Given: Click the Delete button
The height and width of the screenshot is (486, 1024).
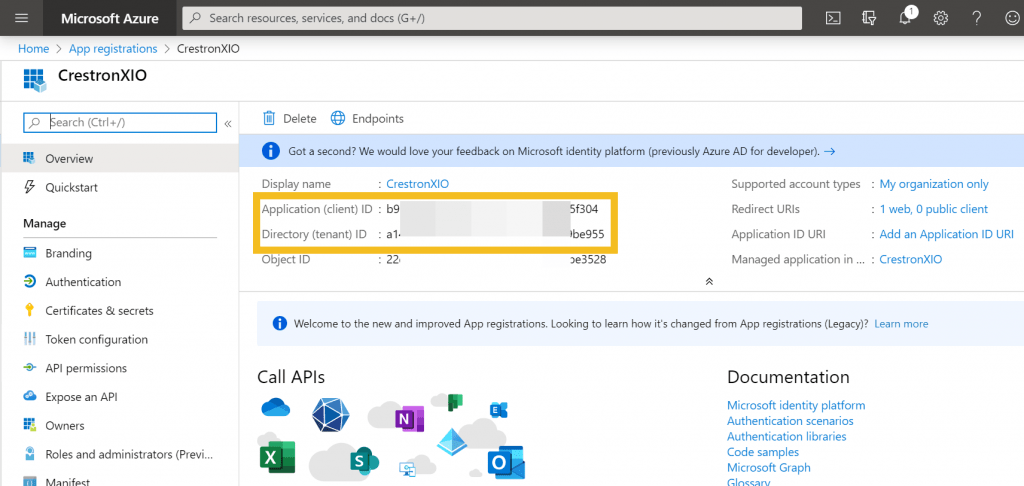Looking at the screenshot, I should point(289,118).
